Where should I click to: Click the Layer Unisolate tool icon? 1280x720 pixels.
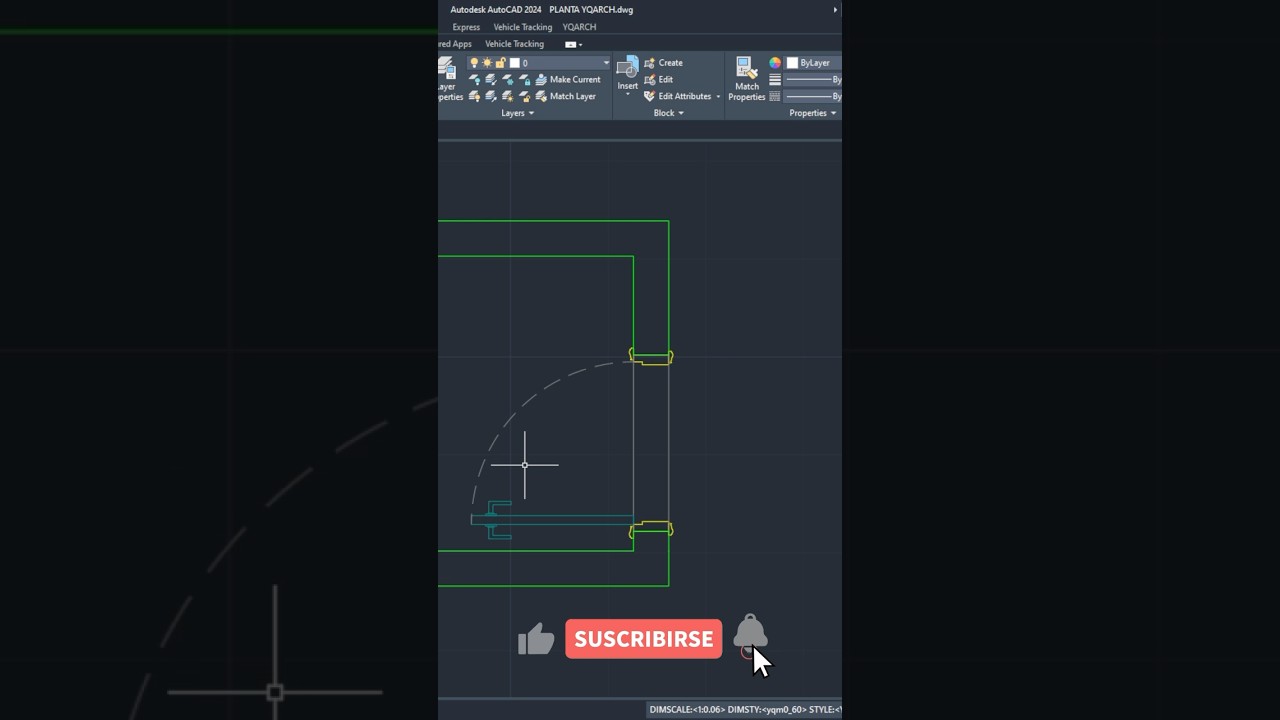491,97
